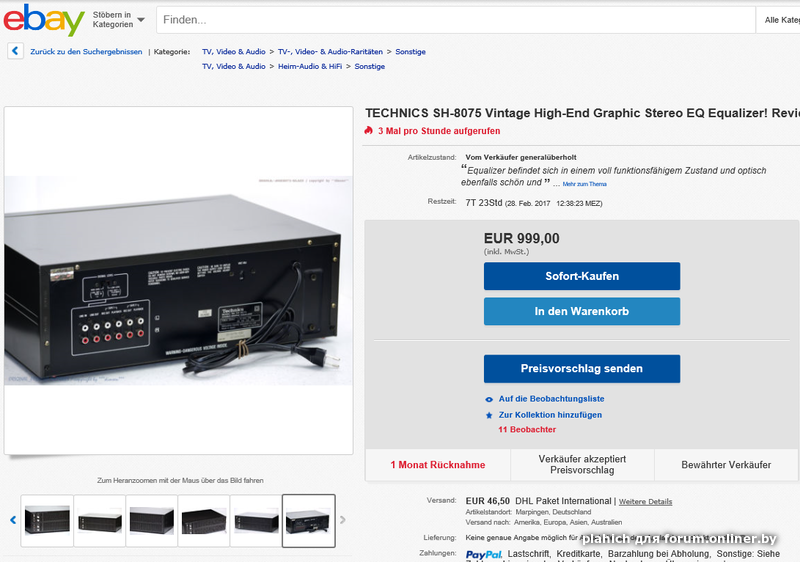800x562 pixels.
Task: Select the fifth equalizer thumbnail
Action: point(256,521)
